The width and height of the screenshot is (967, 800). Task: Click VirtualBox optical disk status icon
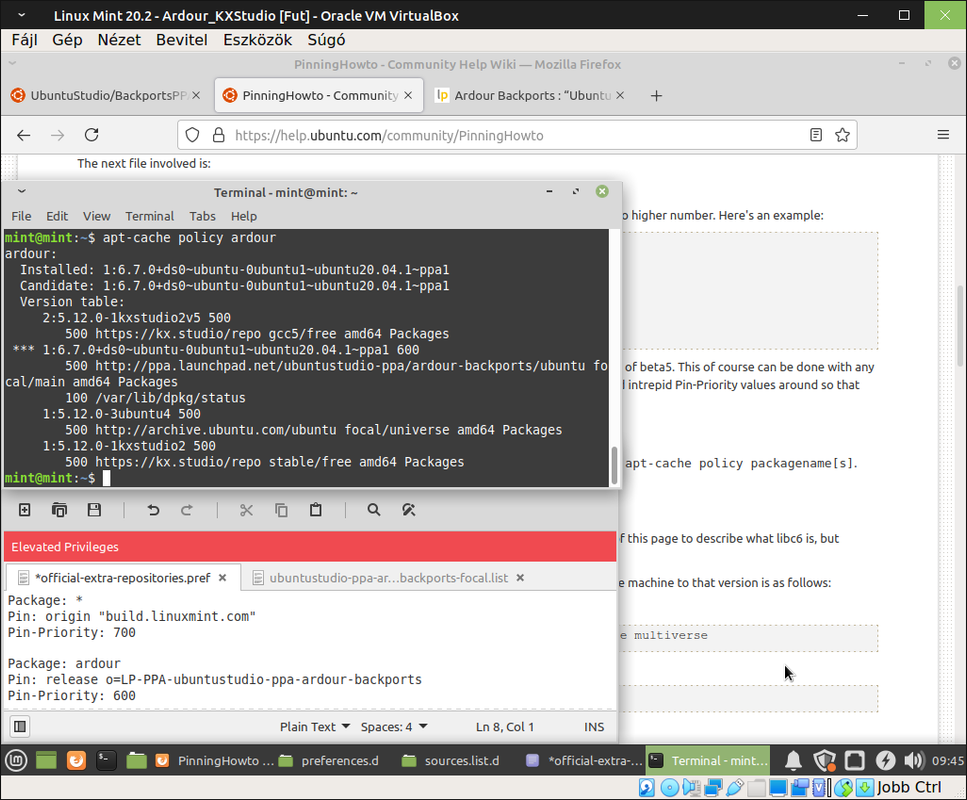(x=670, y=788)
